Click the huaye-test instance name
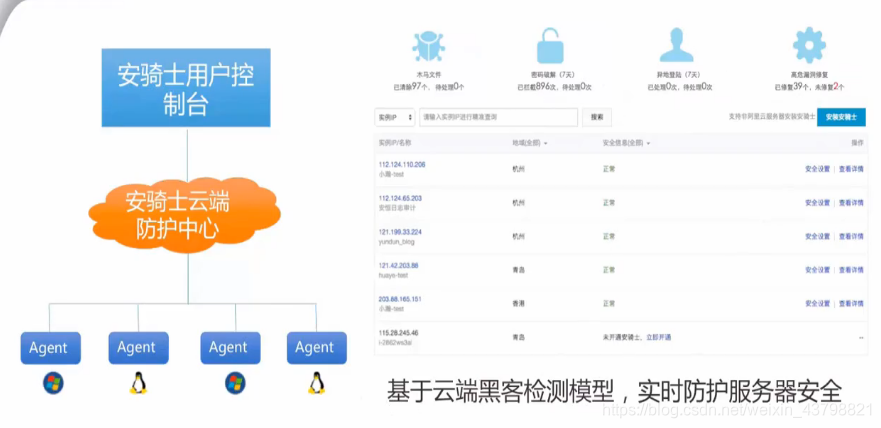 tap(393, 275)
